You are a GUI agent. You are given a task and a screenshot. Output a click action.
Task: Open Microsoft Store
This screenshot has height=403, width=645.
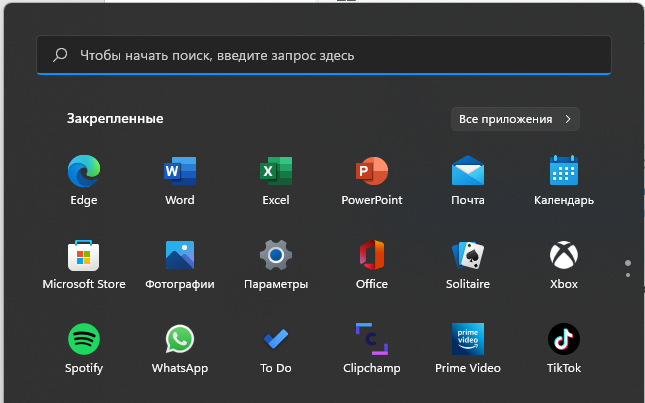[x=84, y=256]
